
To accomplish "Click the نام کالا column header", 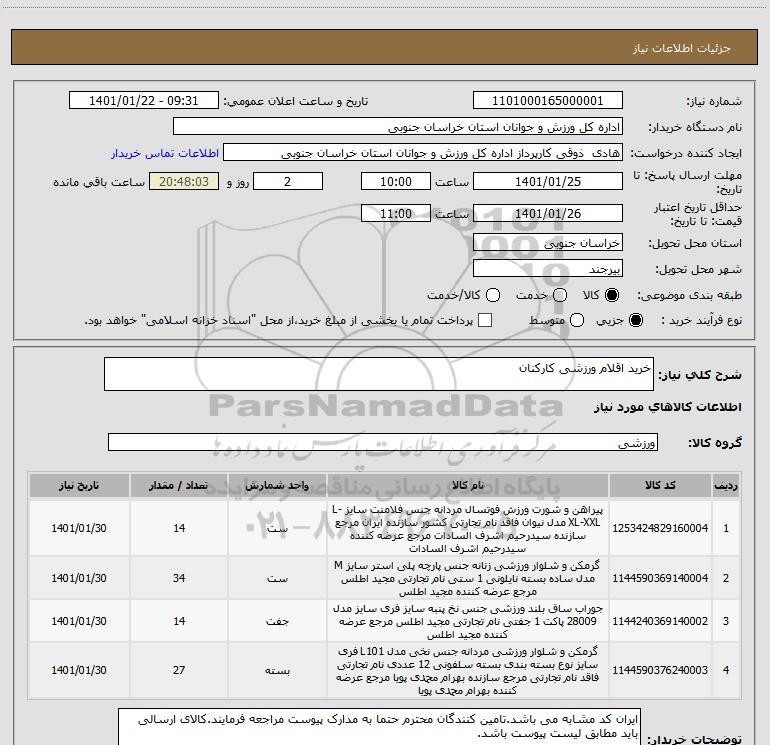I will pyautogui.click(x=468, y=486).
